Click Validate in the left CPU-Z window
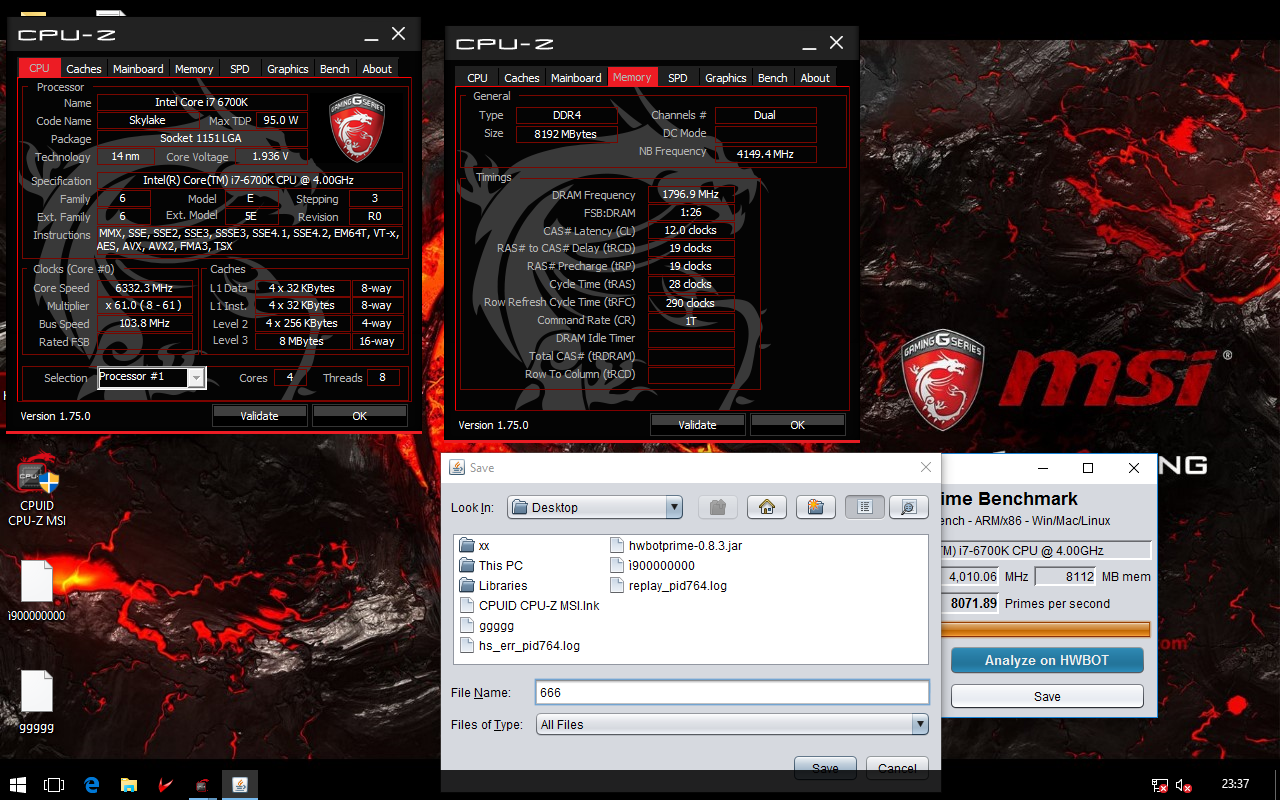 (x=259, y=416)
